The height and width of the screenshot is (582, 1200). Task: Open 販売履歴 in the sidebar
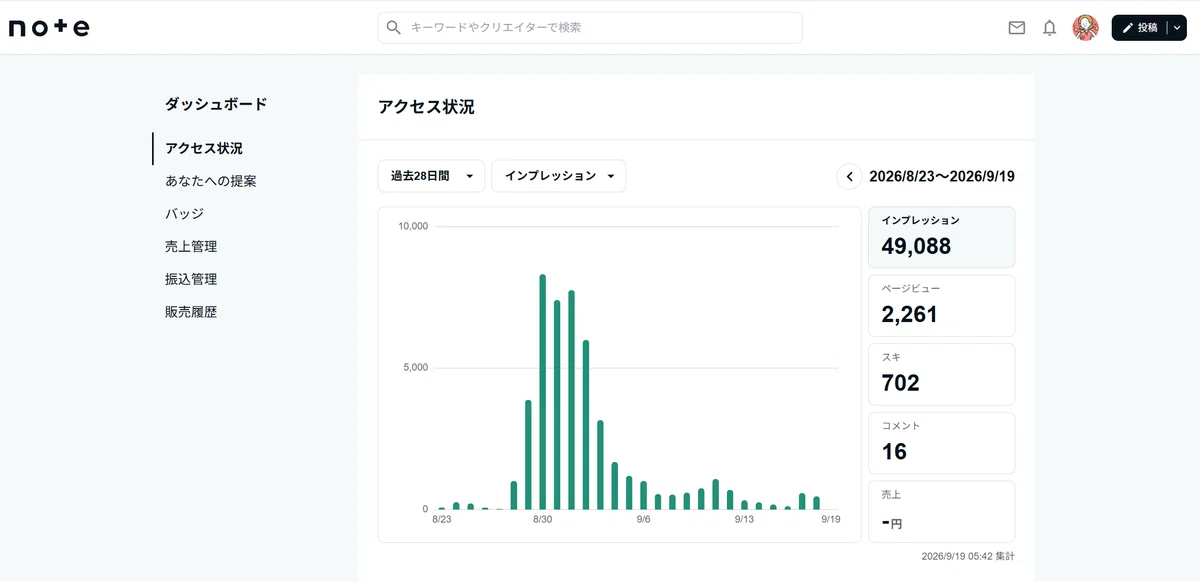[191, 312]
